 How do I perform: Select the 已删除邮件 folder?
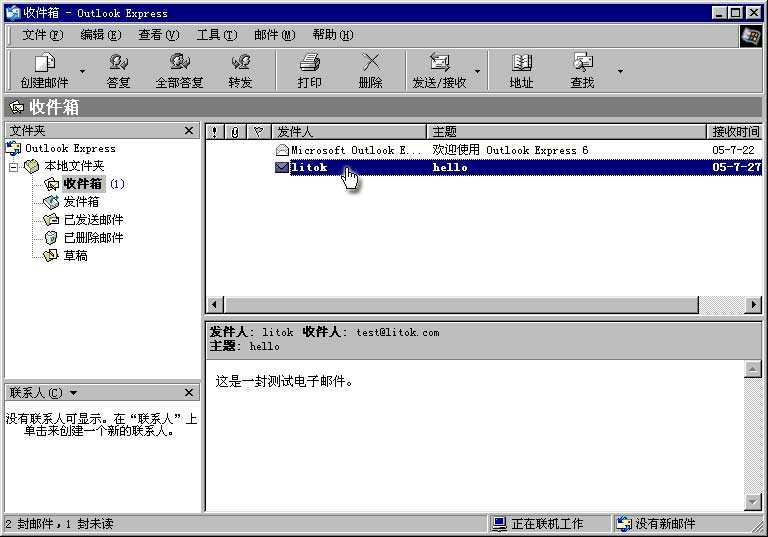click(x=93, y=238)
